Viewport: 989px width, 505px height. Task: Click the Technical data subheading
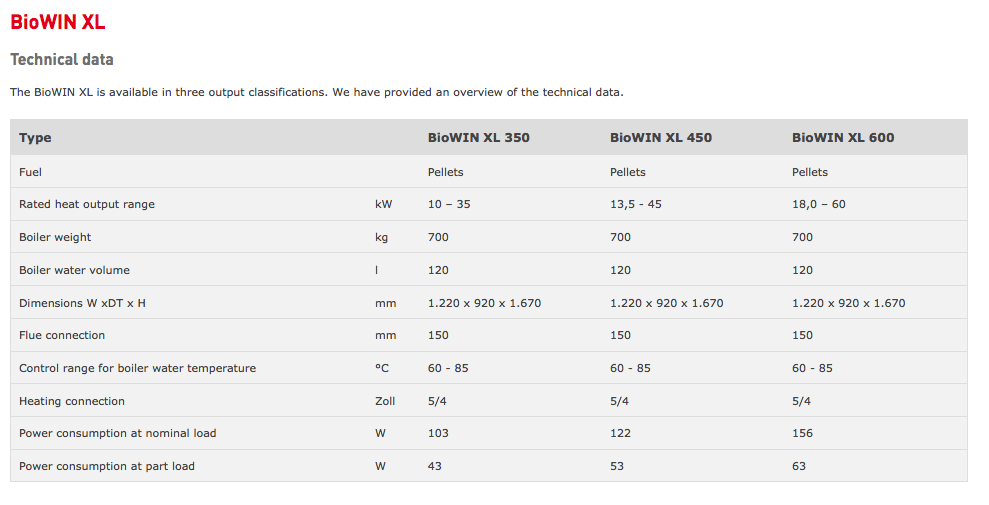tap(61, 60)
